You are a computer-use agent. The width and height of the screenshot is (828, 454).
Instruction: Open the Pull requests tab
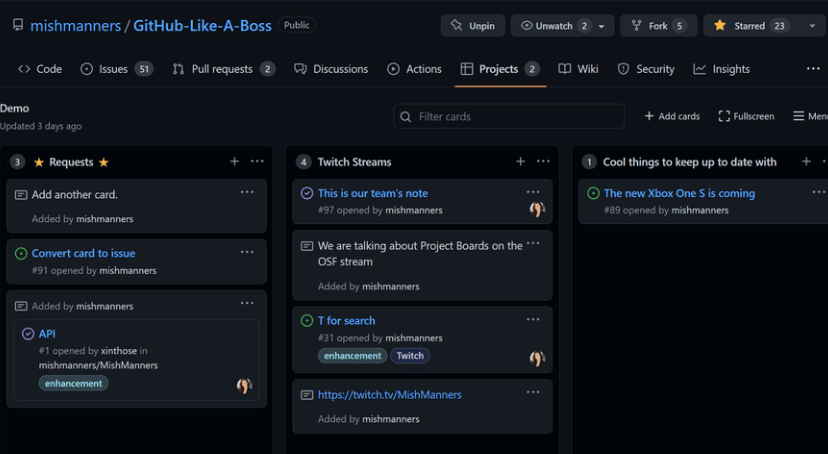pos(223,69)
